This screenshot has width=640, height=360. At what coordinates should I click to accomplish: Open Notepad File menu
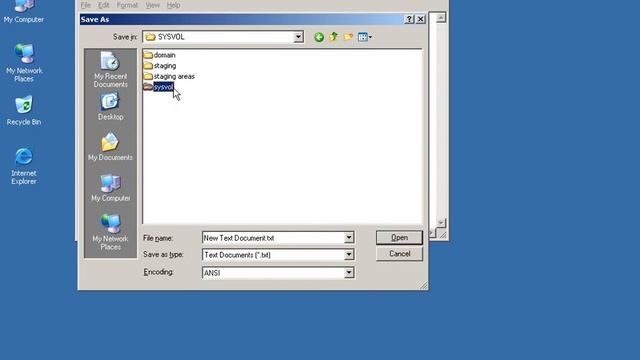pyautogui.click(x=85, y=5)
